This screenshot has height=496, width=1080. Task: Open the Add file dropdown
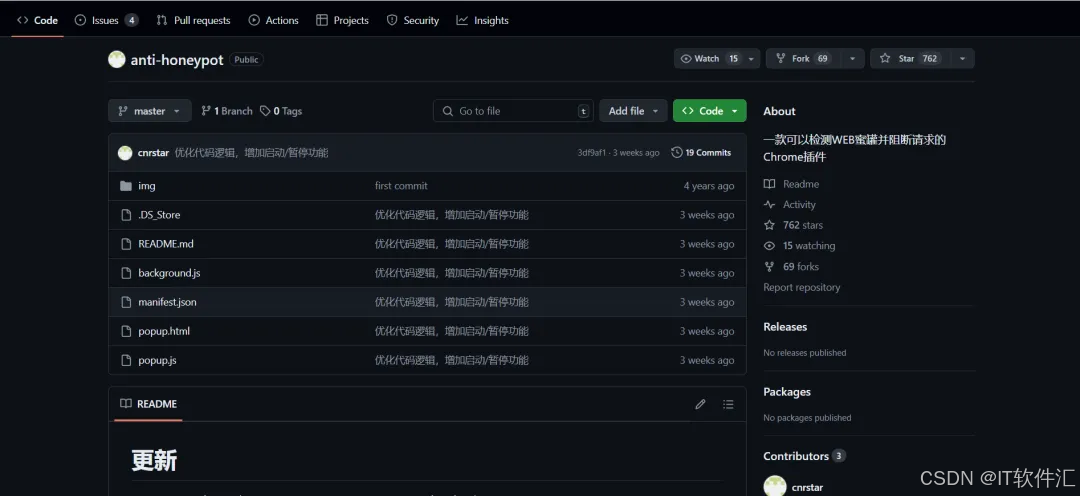point(633,111)
